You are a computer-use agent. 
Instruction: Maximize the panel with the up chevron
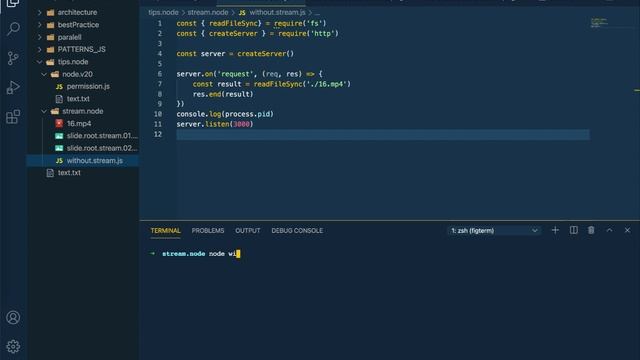pos(609,230)
